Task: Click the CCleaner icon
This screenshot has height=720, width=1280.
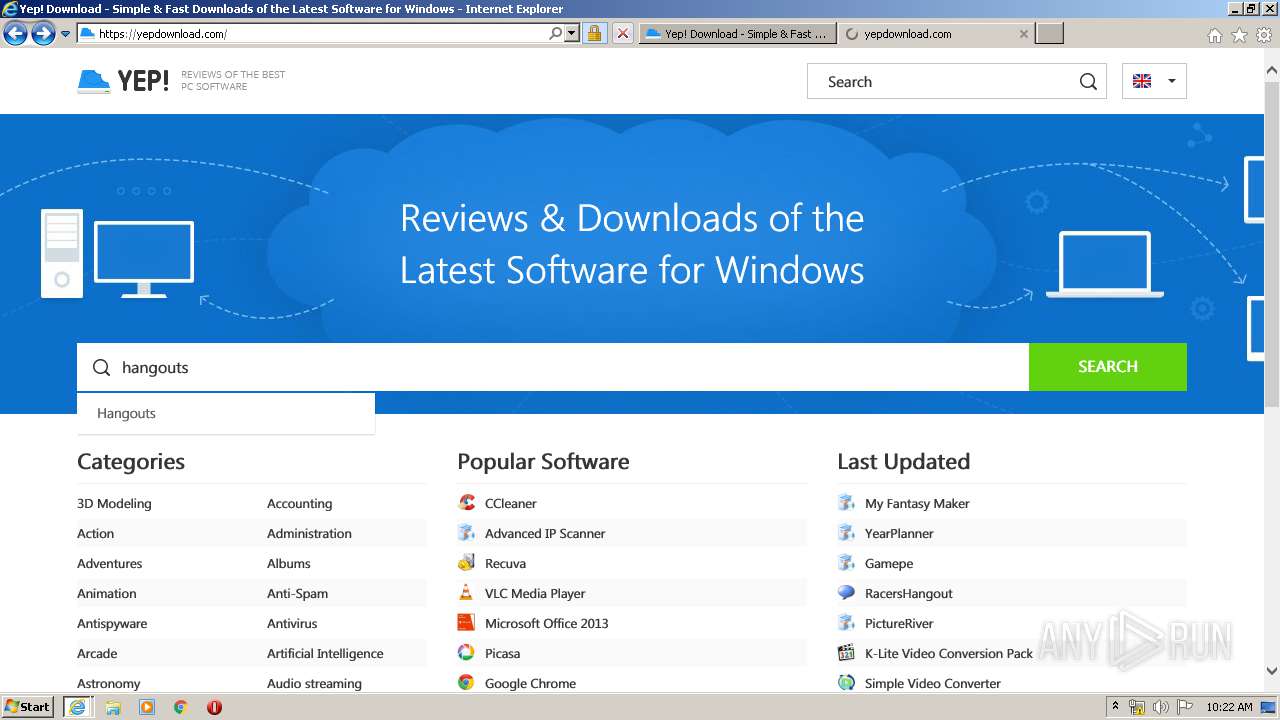Action: (466, 503)
